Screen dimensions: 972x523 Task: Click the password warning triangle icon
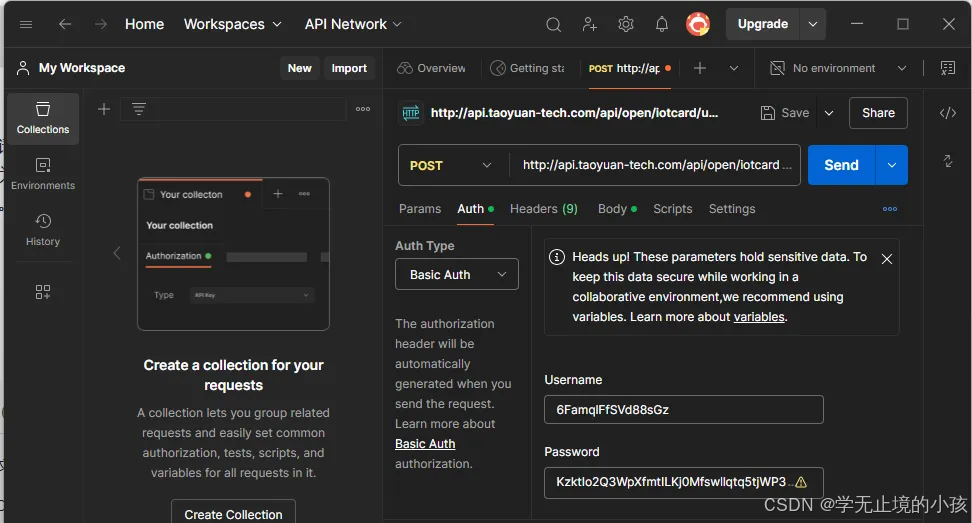click(x=801, y=482)
